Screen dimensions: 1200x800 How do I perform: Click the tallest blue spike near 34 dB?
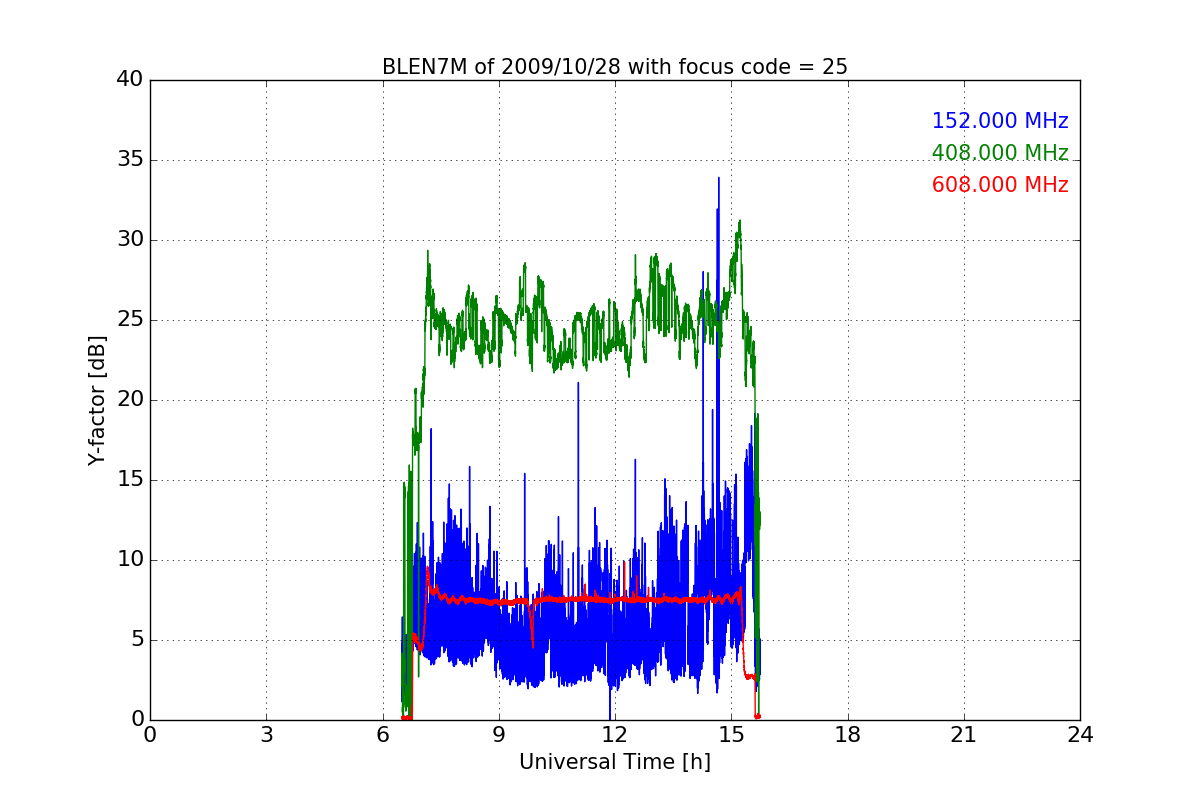pyautogui.click(x=718, y=180)
